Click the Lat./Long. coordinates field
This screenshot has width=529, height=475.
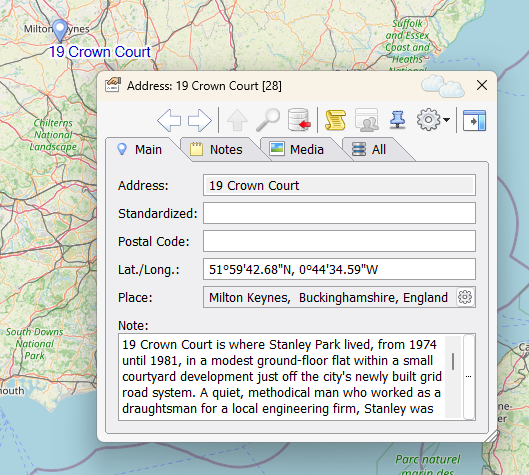click(339, 269)
